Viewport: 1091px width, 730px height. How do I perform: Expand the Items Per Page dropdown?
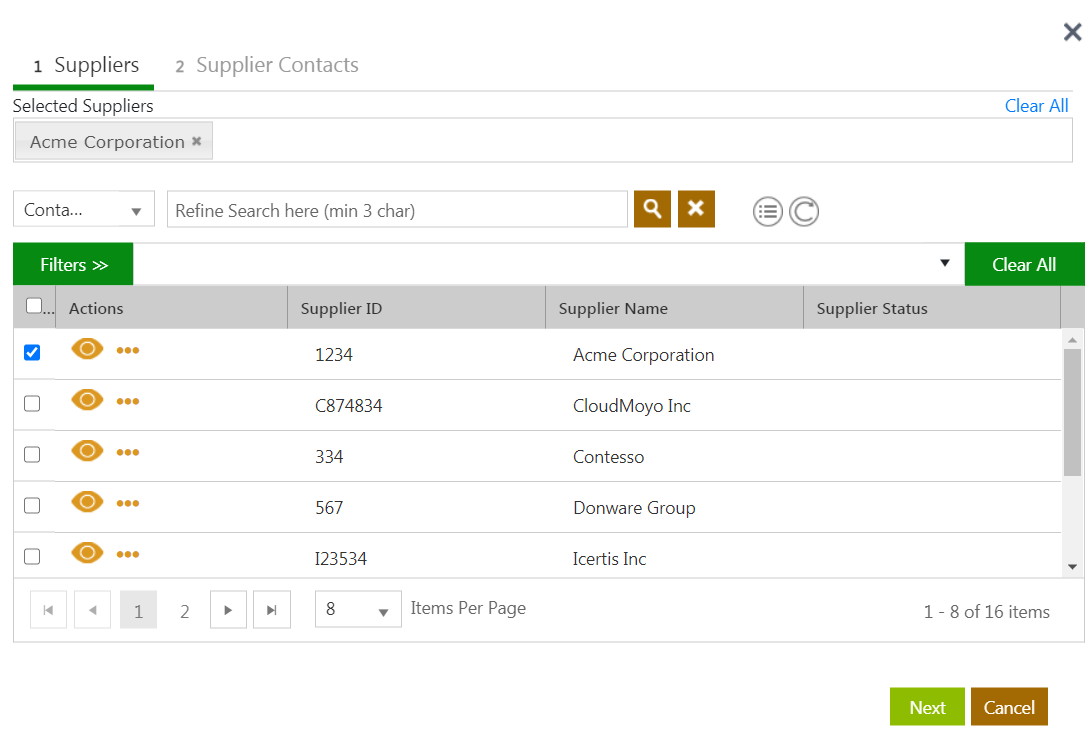pos(358,610)
